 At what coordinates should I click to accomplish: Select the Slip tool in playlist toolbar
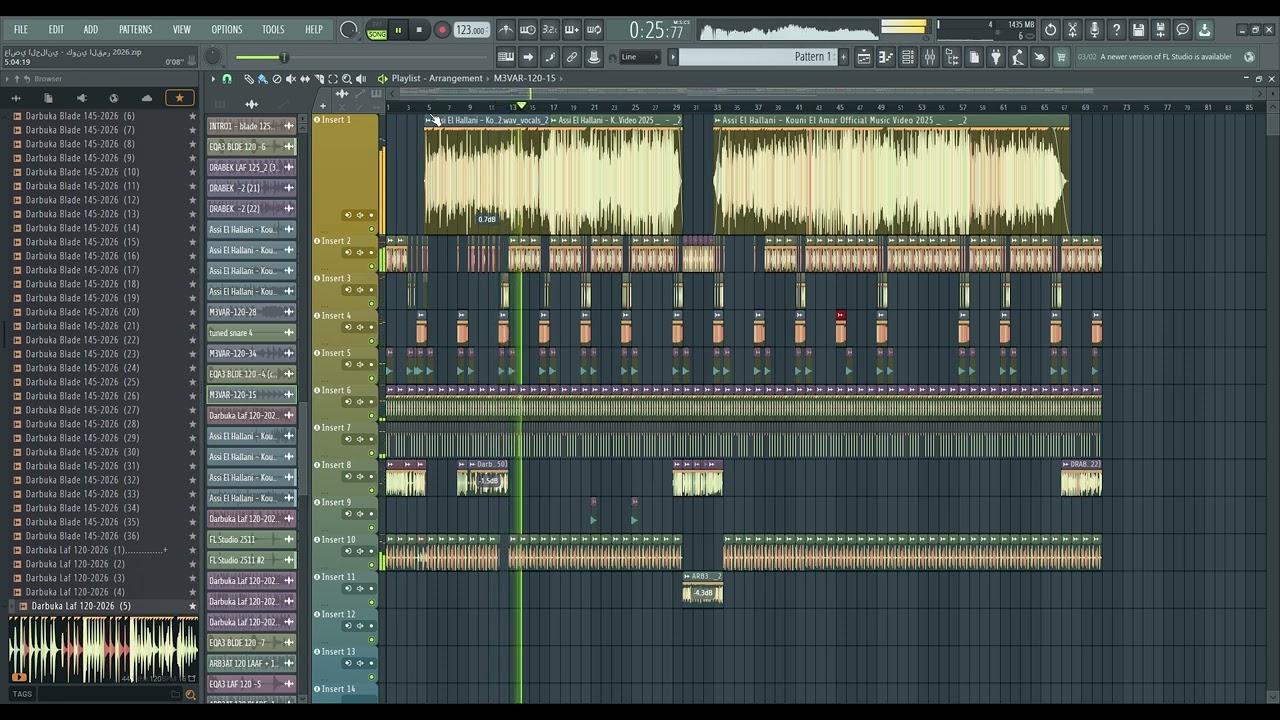(305, 79)
